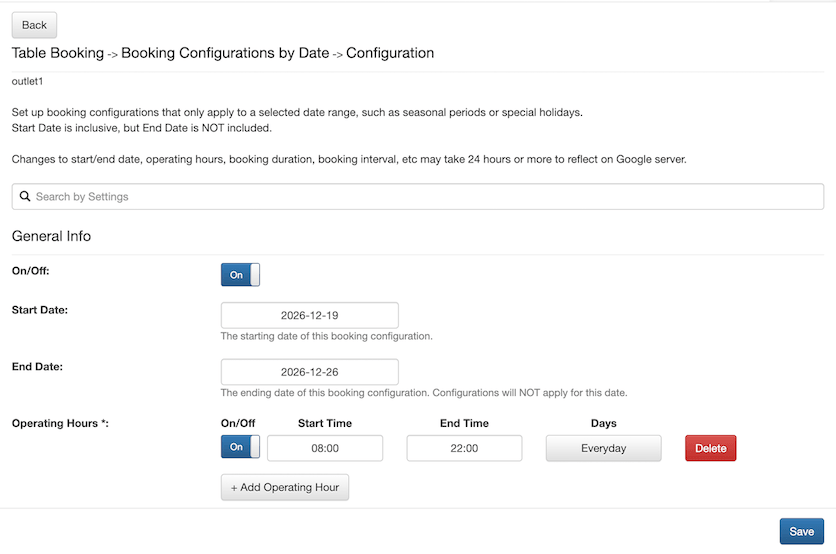Click the Operating Hours * label
836x554 pixels.
[x=60, y=423]
